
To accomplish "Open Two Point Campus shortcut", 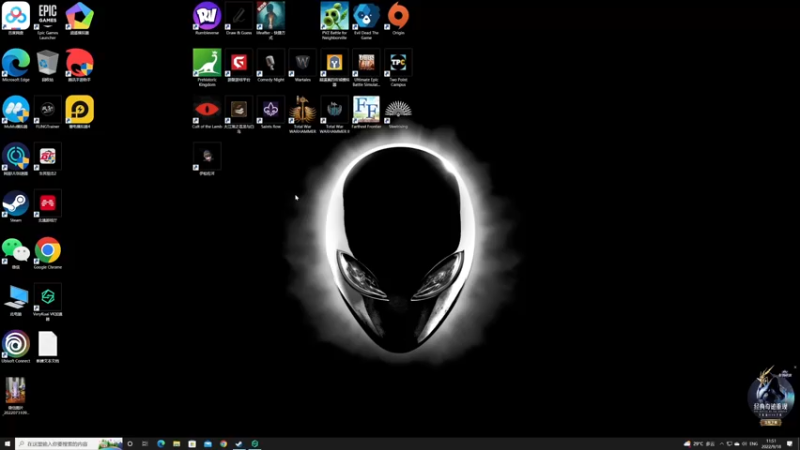I will (398, 67).
